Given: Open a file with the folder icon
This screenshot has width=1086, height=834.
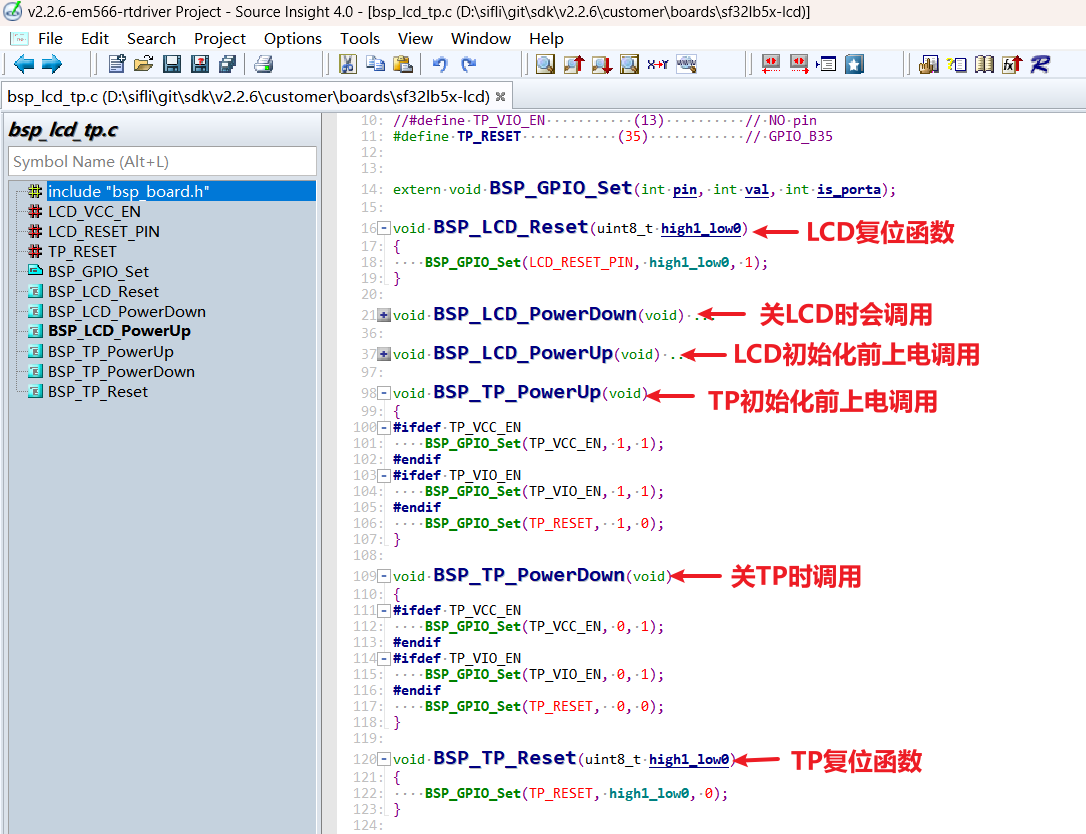Looking at the screenshot, I should pos(143,64).
